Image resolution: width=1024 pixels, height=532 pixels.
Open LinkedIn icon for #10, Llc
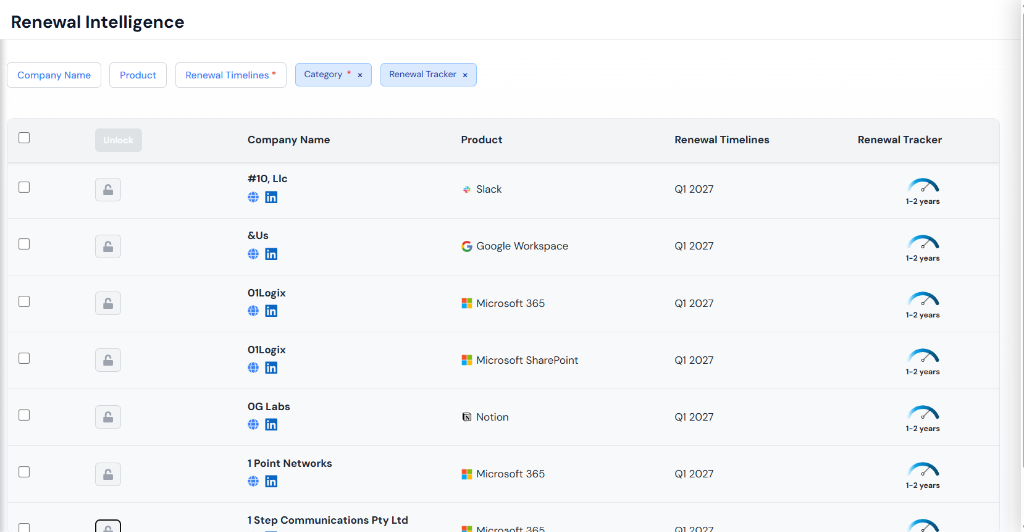pos(271,197)
